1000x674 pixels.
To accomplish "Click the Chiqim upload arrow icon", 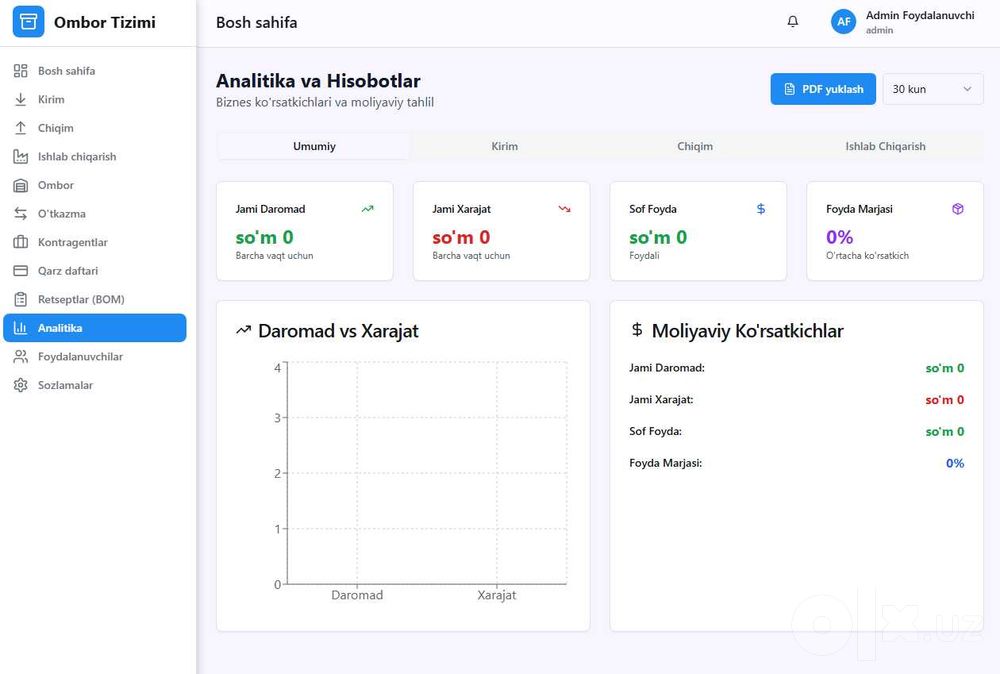I will point(20,128).
